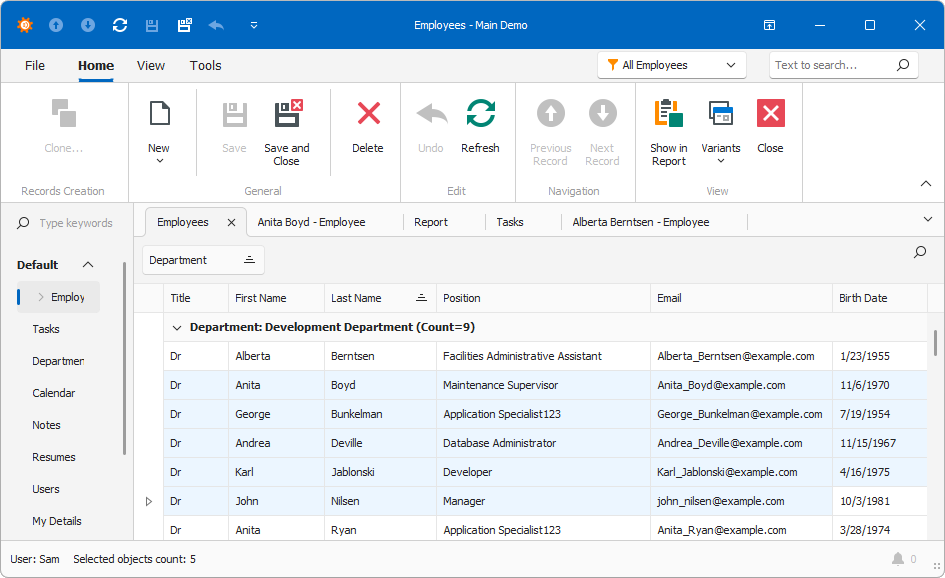The height and width of the screenshot is (578, 945).
Task: Collapse the ribbon with the chevron
Action: (926, 184)
